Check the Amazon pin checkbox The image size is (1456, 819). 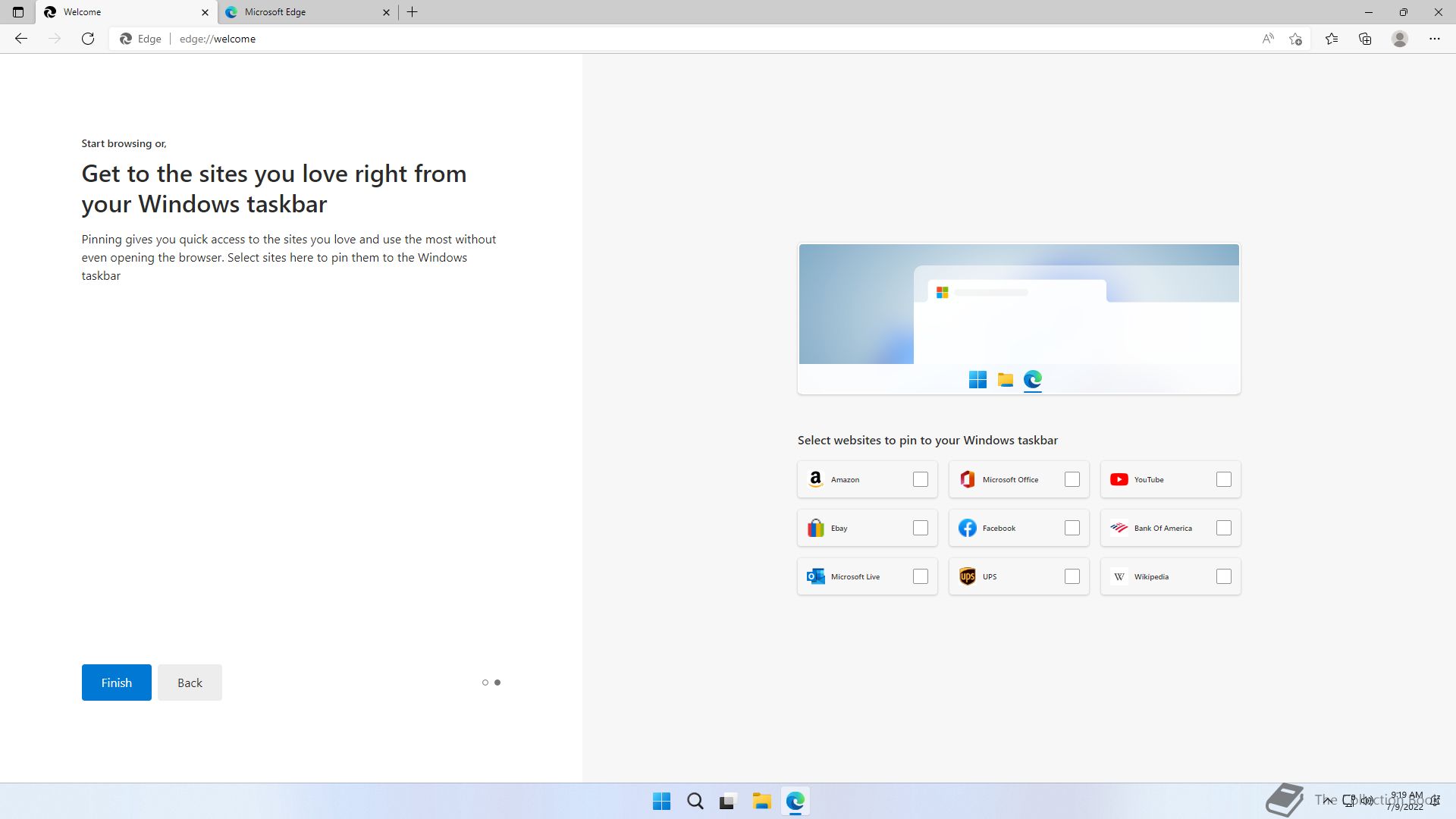click(x=920, y=479)
